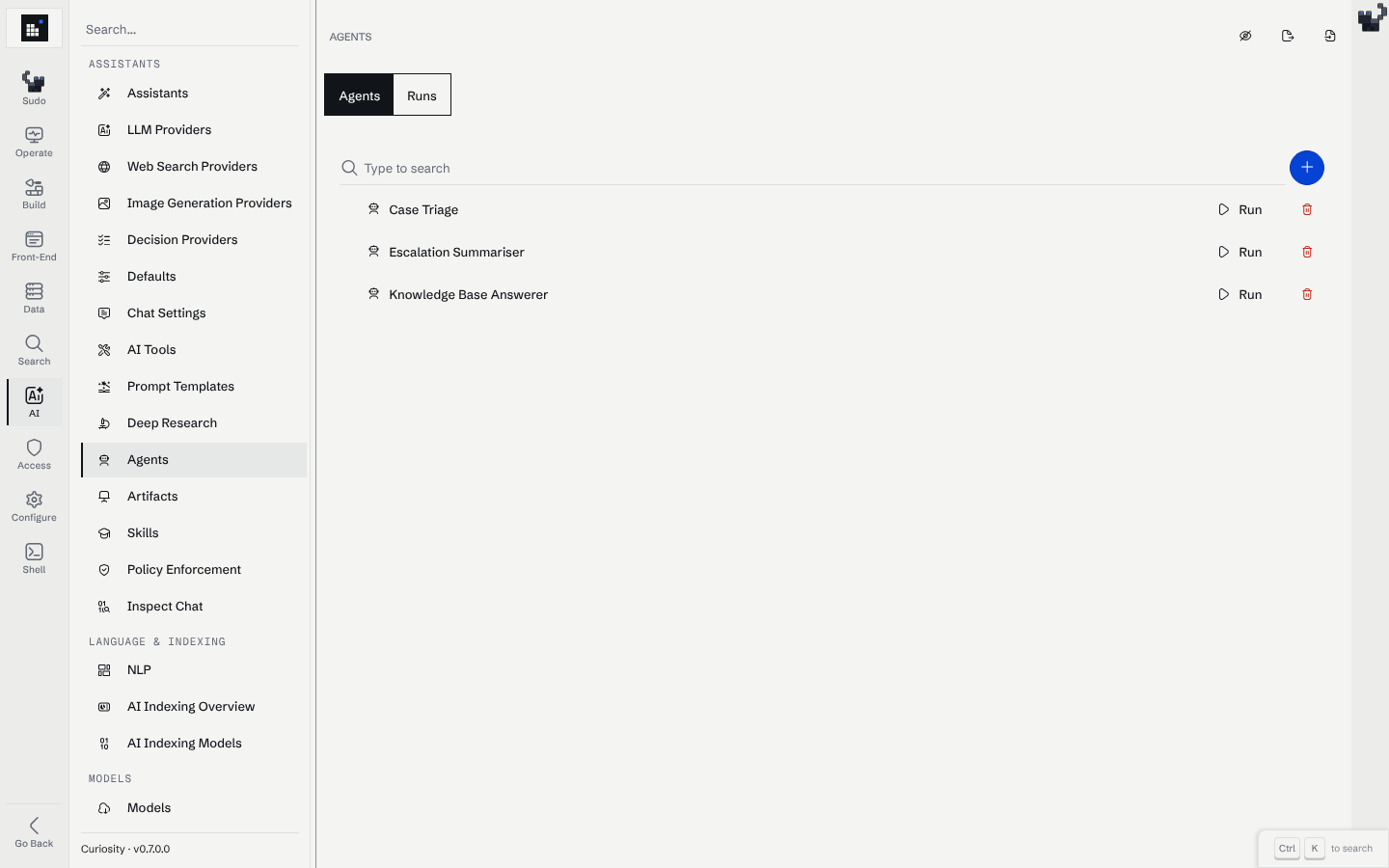Viewport: 1389px width, 868px height.
Task: Open the Knowledge Base Answerer agent
Action: click(468, 294)
